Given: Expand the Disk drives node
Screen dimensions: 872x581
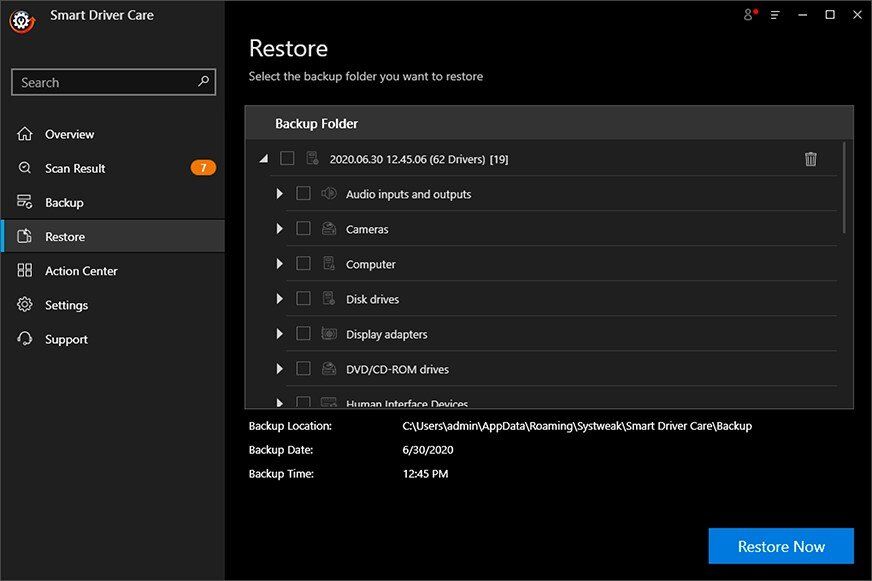Looking at the screenshot, I should point(280,299).
